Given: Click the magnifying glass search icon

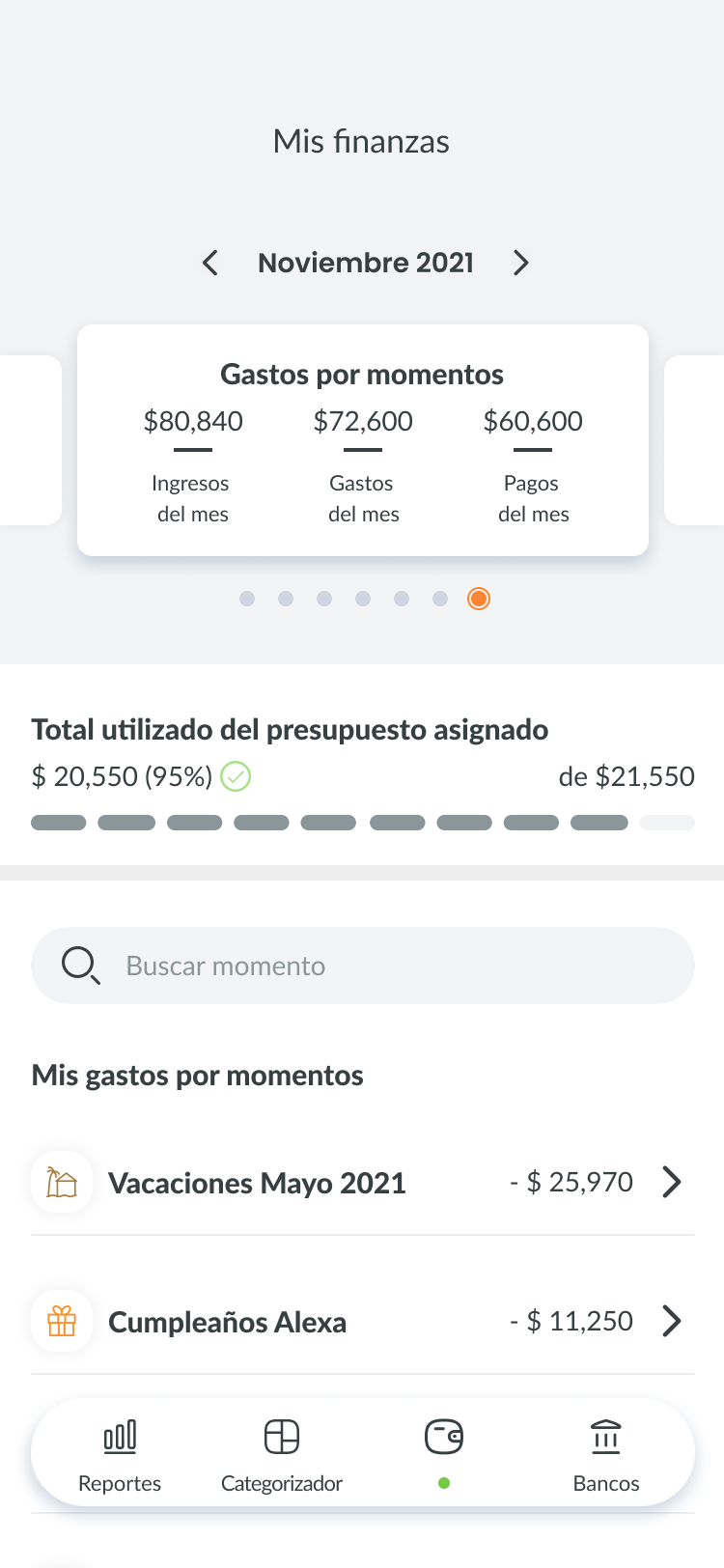Looking at the screenshot, I should 81,966.
